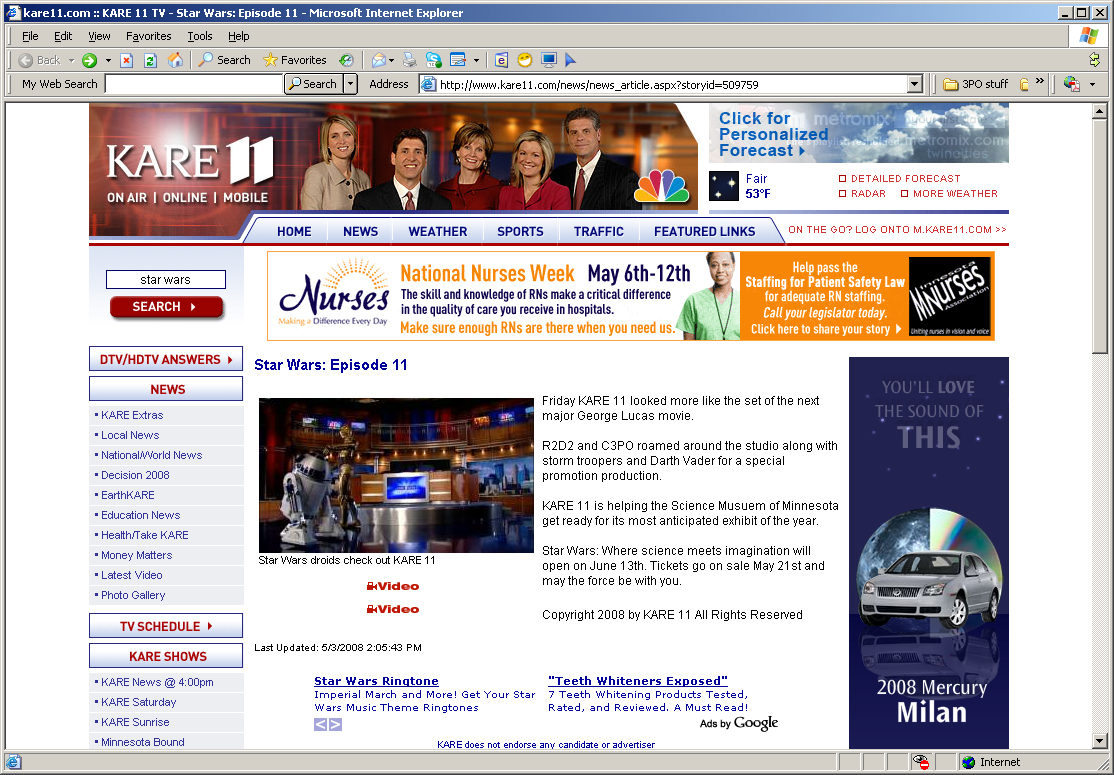Click the Forward navigation arrow
The height and width of the screenshot is (775, 1114).
point(89,60)
